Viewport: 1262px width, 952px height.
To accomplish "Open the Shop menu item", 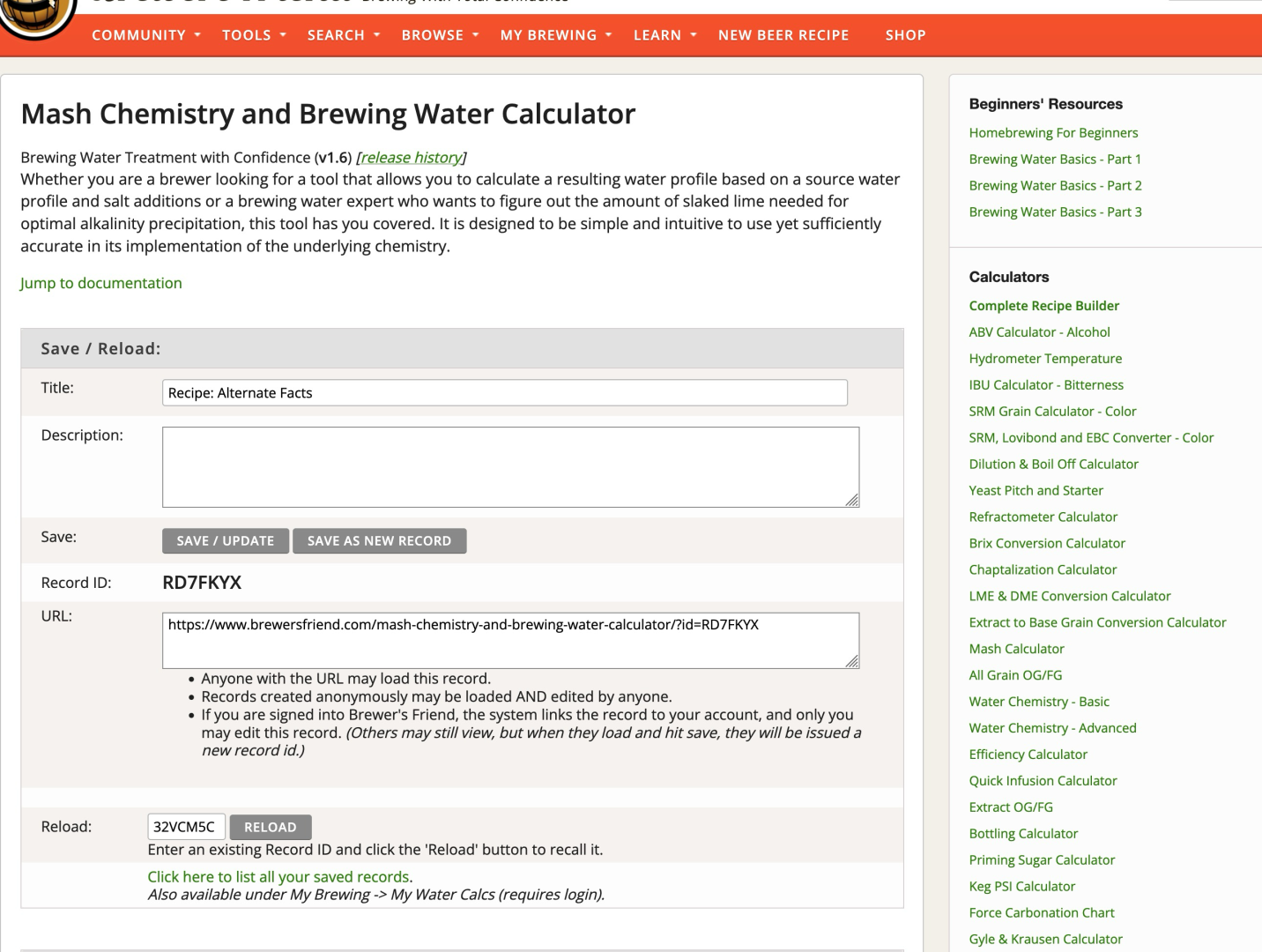I will [x=905, y=35].
